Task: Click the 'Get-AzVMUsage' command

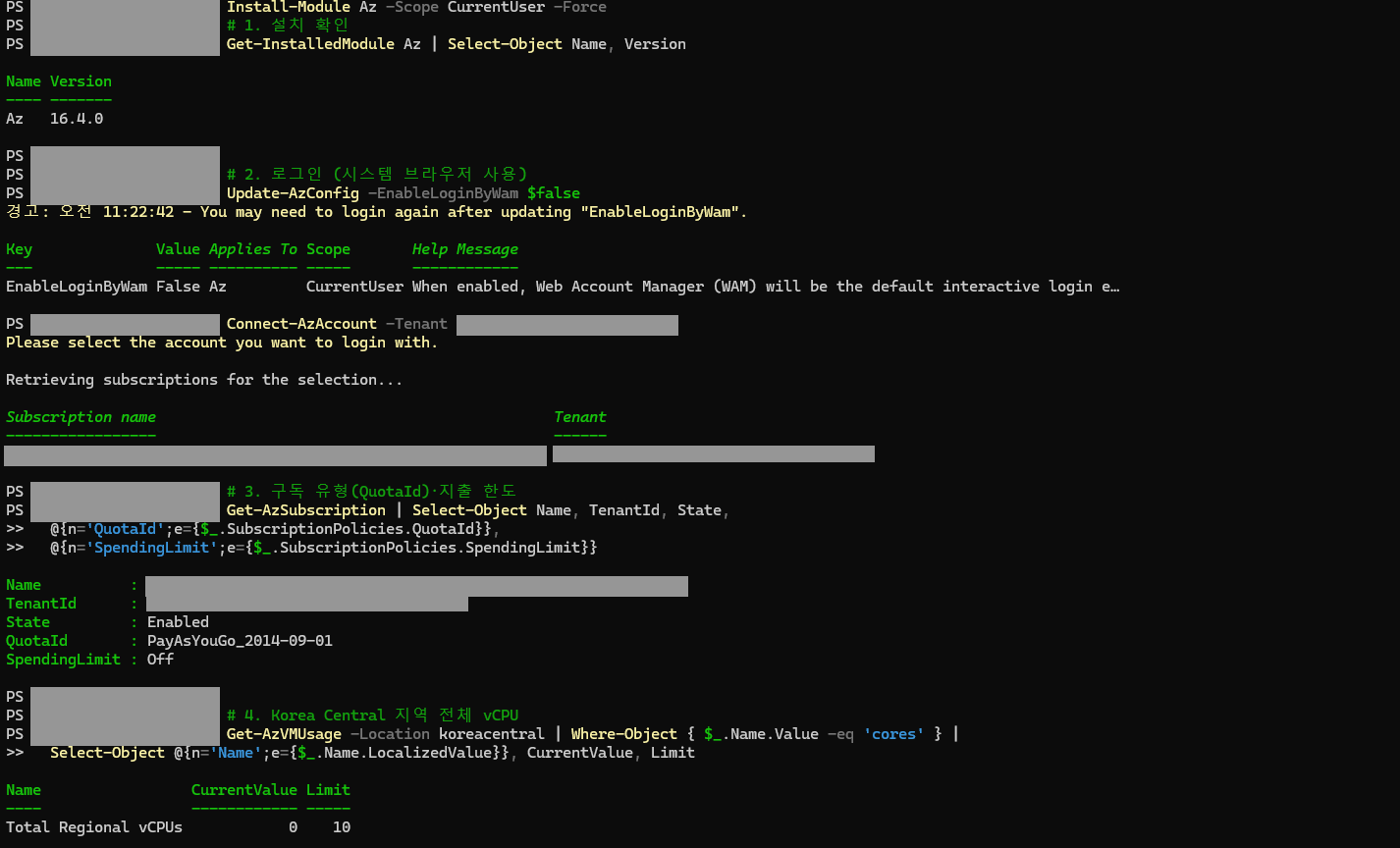Action: pos(284,734)
